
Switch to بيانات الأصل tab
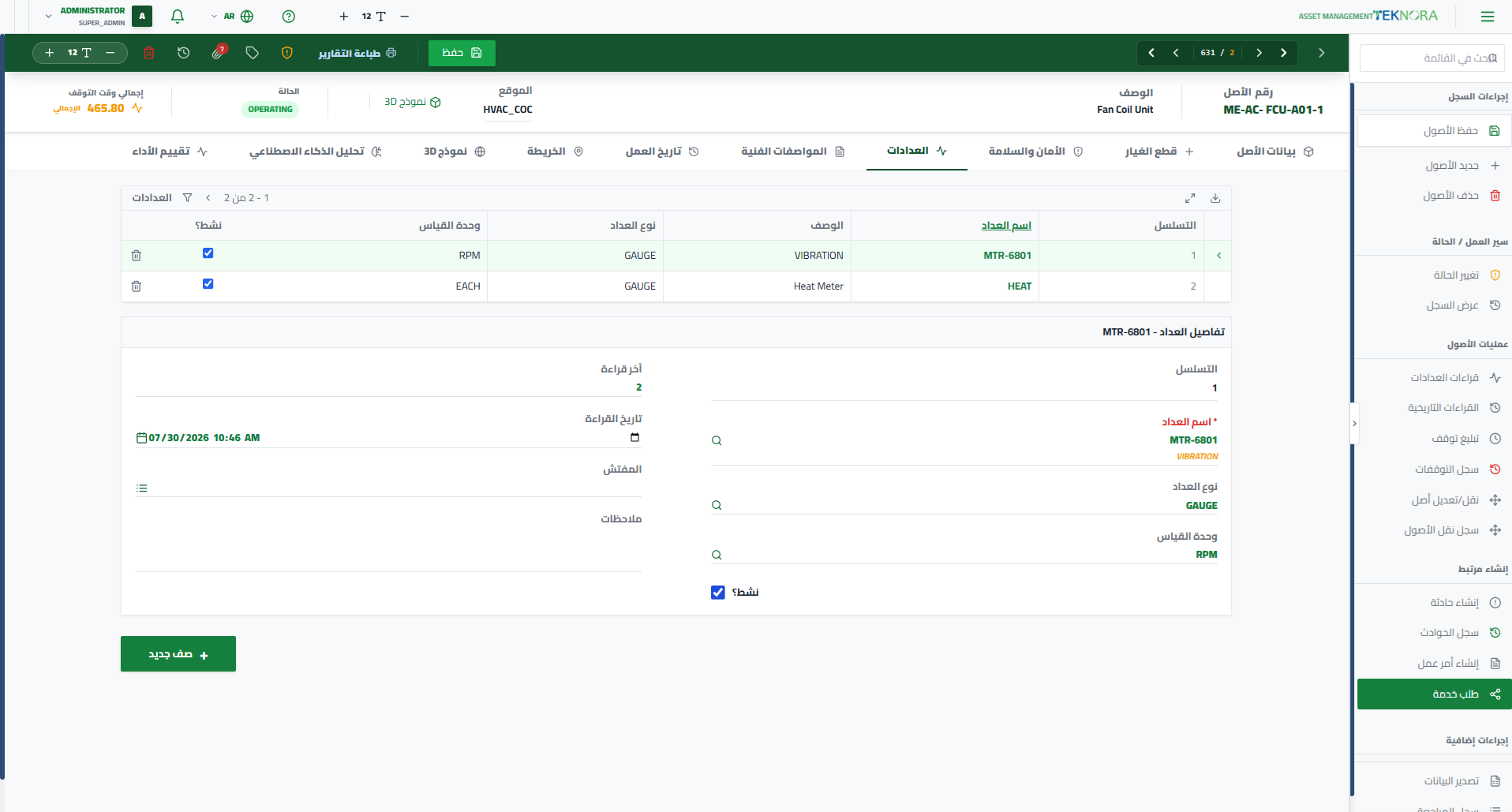[x=1274, y=152]
